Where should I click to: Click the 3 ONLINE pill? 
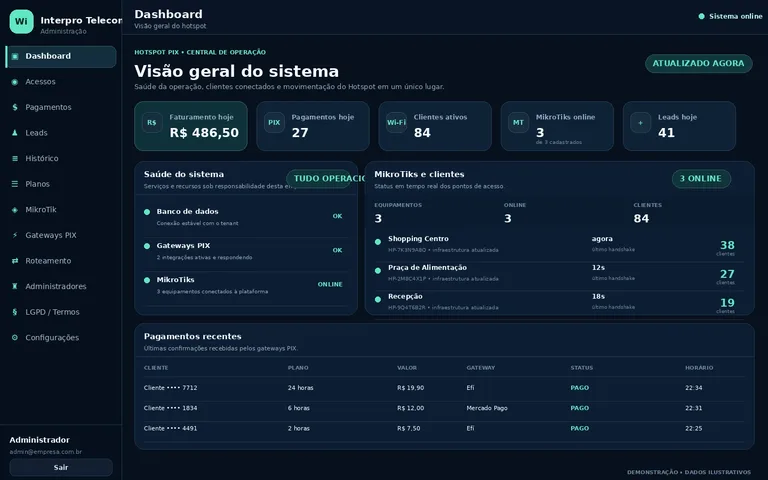click(701, 179)
